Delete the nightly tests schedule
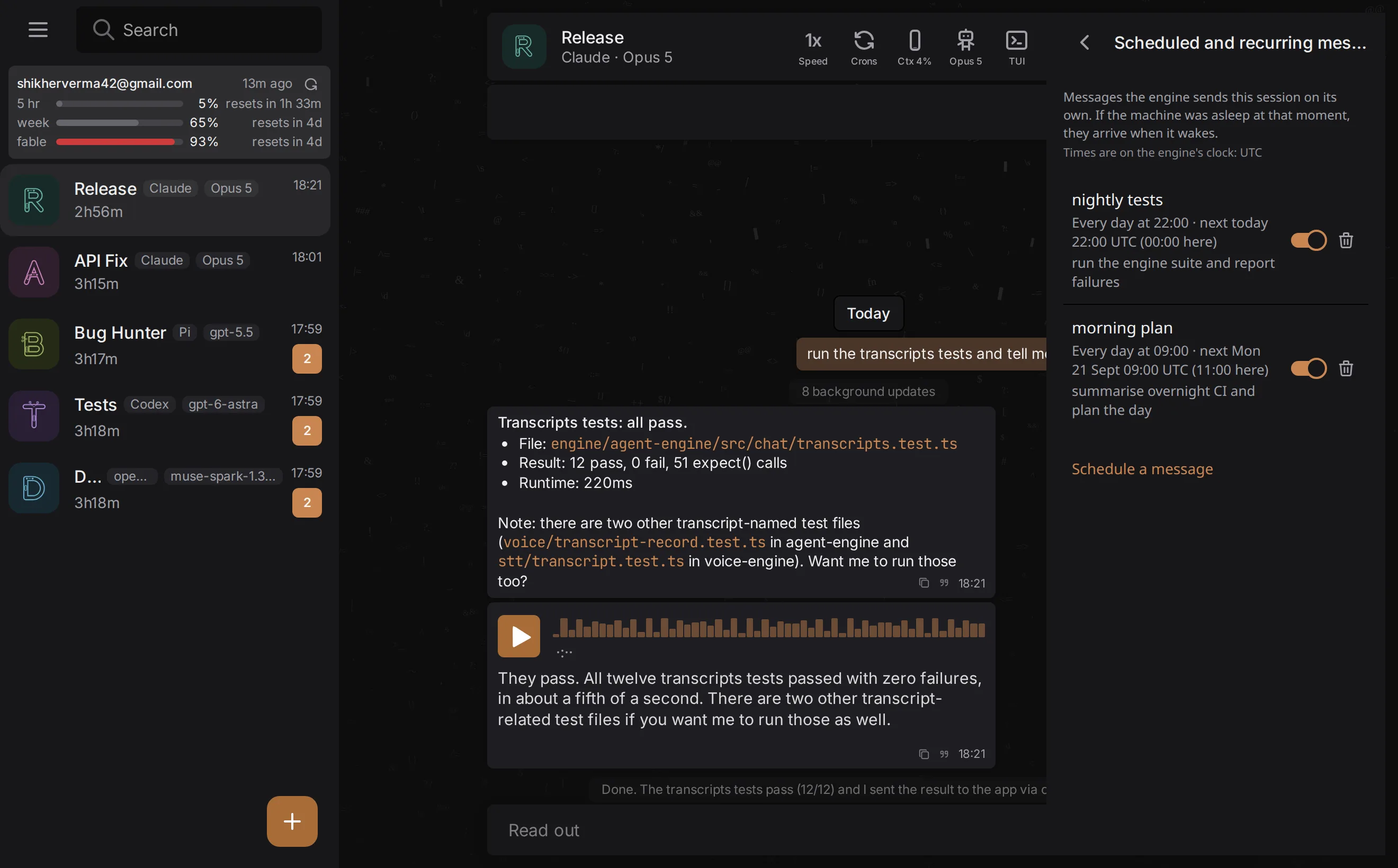The width and height of the screenshot is (1398, 868). point(1346,240)
